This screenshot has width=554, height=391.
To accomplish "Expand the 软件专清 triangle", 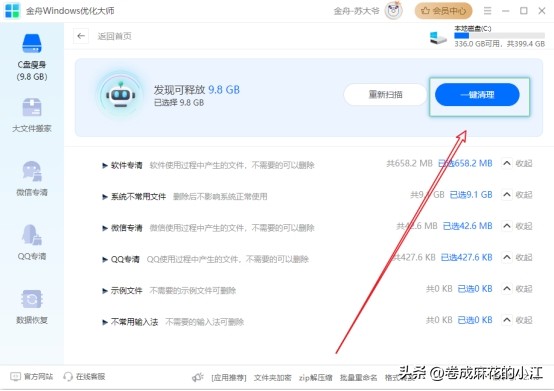I will pyautogui.click(x=105, y=165).
